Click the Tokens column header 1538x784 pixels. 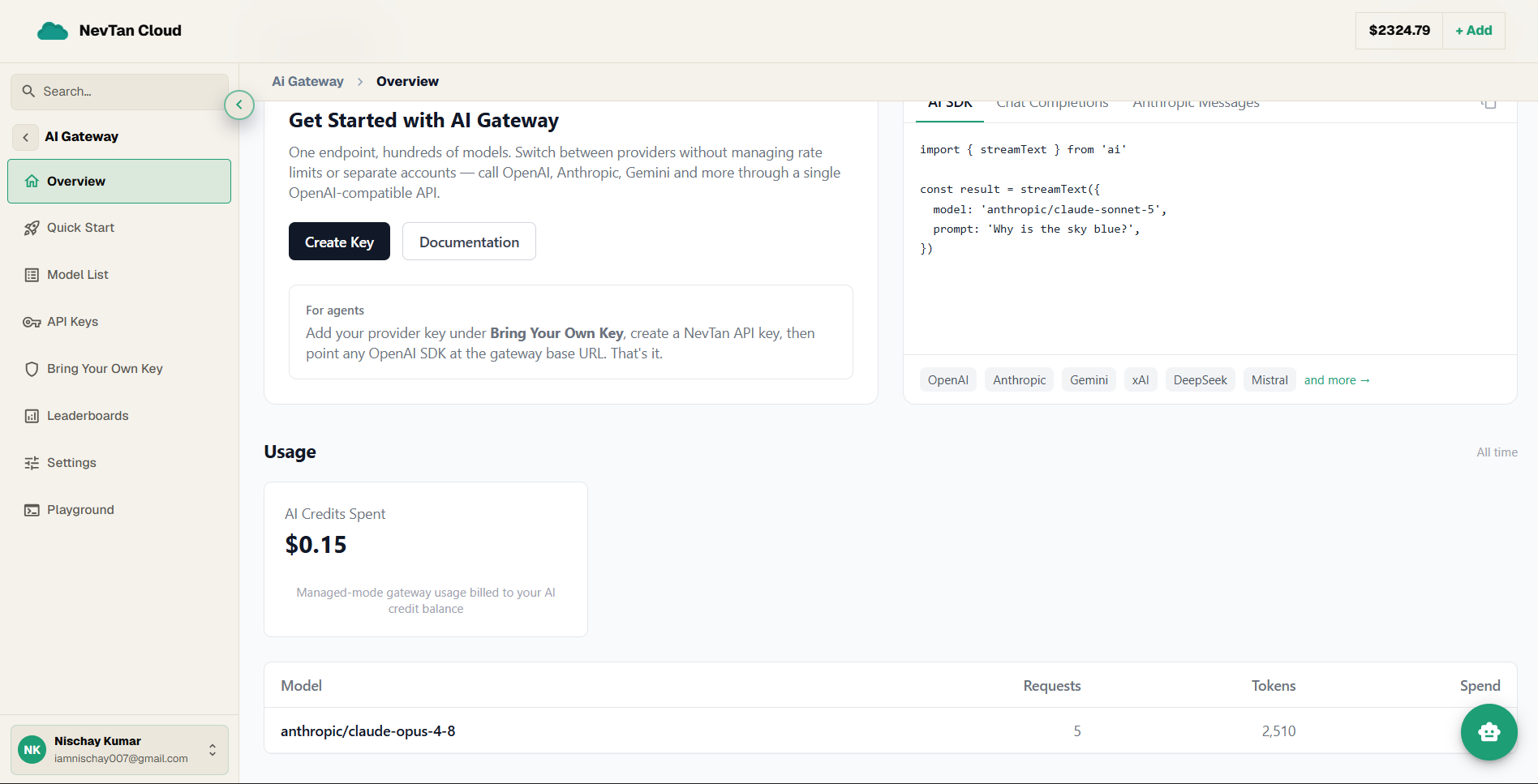click(x=1274, y=686)
